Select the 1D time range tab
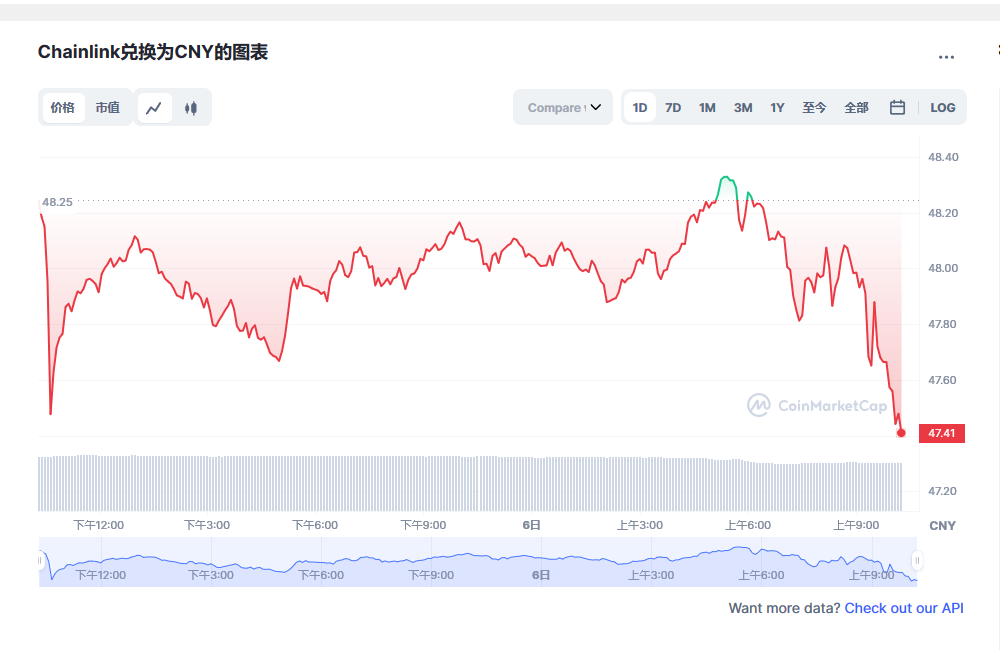 click(x=640, y=107)
